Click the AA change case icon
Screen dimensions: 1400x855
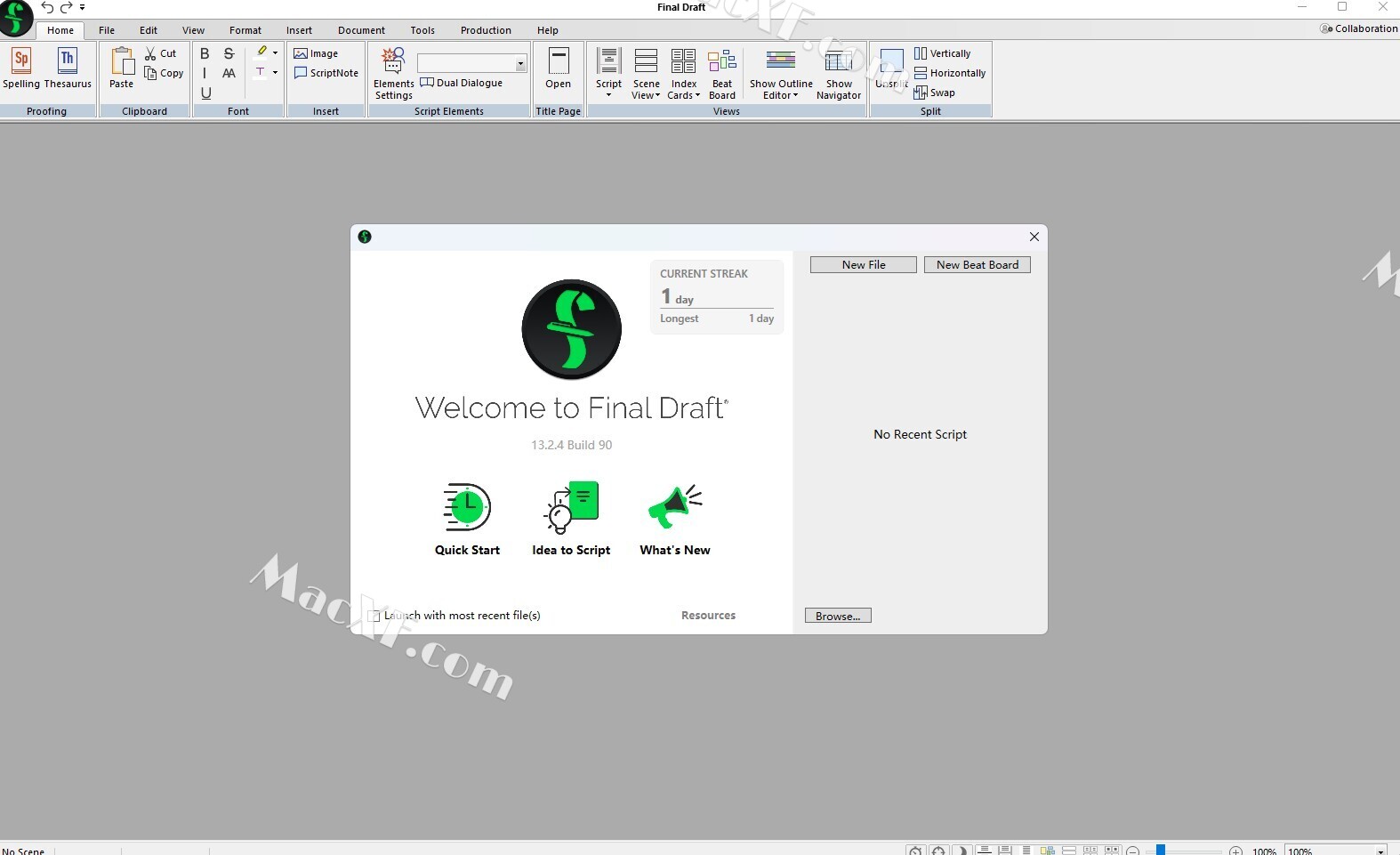(x=229, y=73)
